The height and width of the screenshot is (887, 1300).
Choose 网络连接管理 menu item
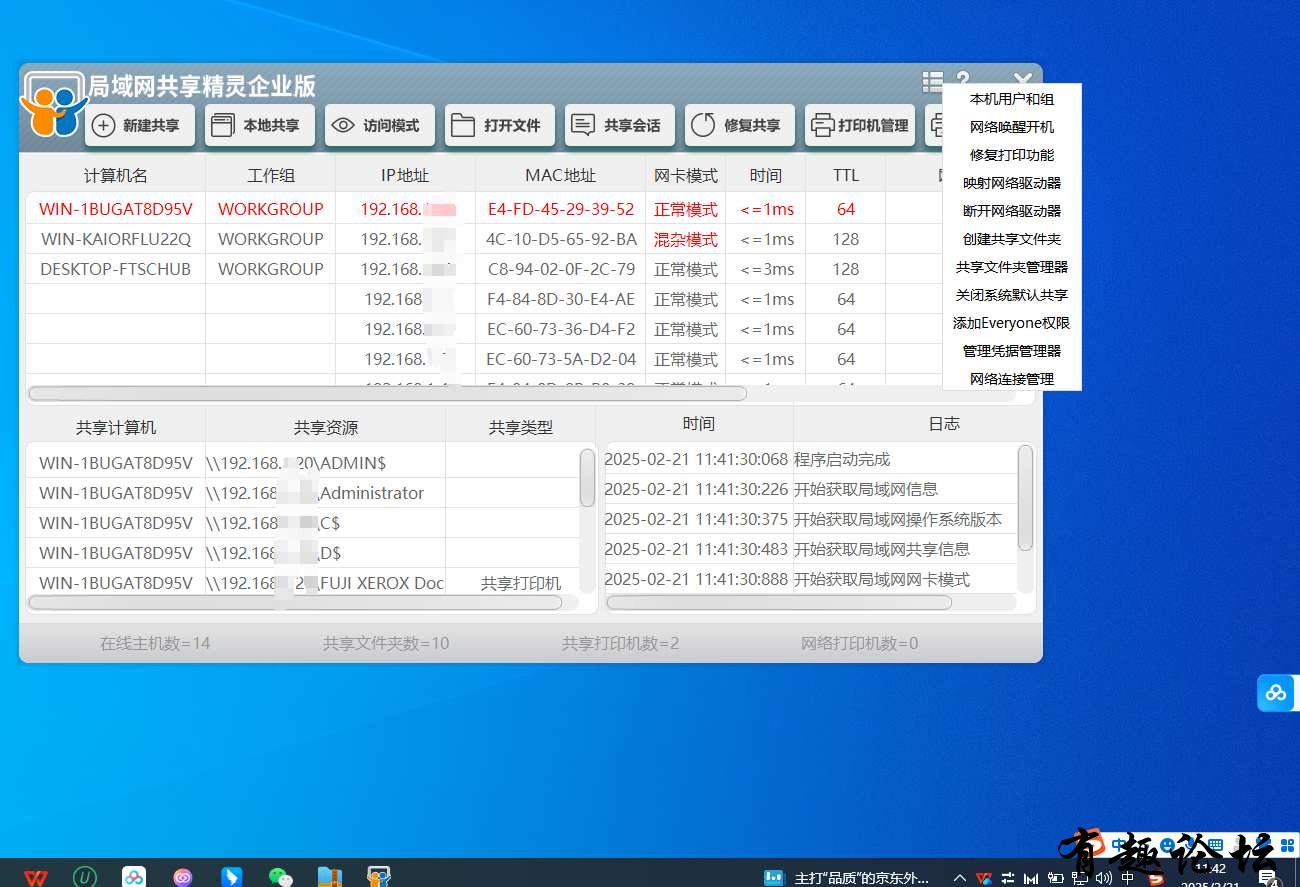(1012, 379)
